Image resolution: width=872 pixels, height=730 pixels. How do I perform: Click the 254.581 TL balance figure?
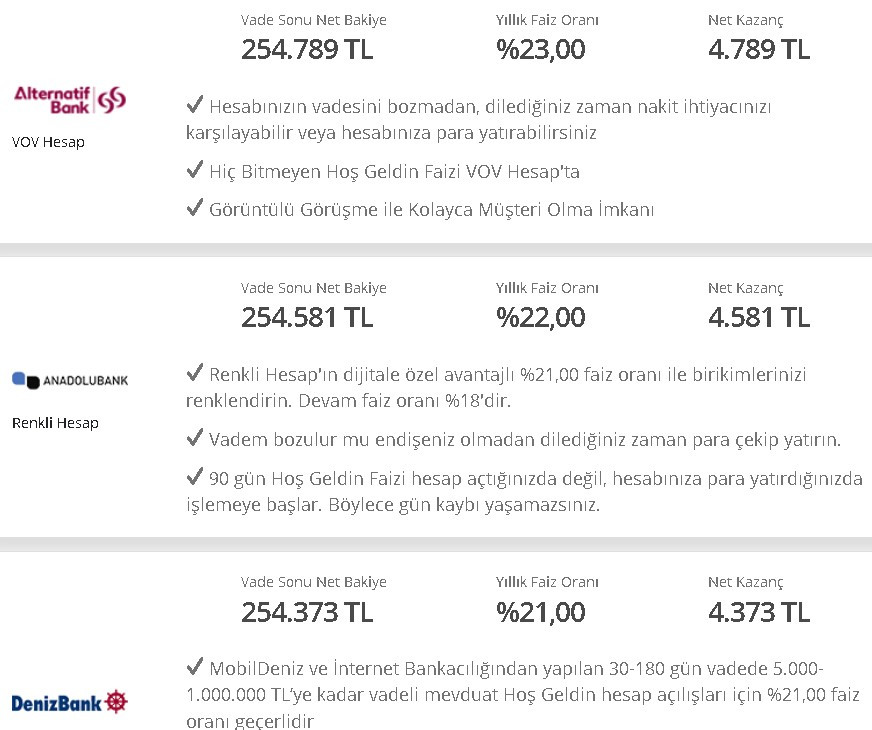click(x=307, y=317)
